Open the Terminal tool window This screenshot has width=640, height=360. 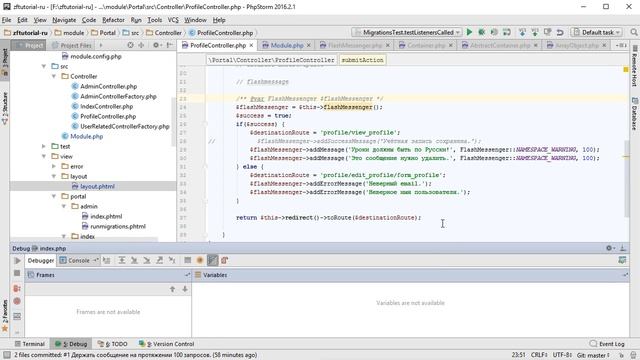coord(29,344)
